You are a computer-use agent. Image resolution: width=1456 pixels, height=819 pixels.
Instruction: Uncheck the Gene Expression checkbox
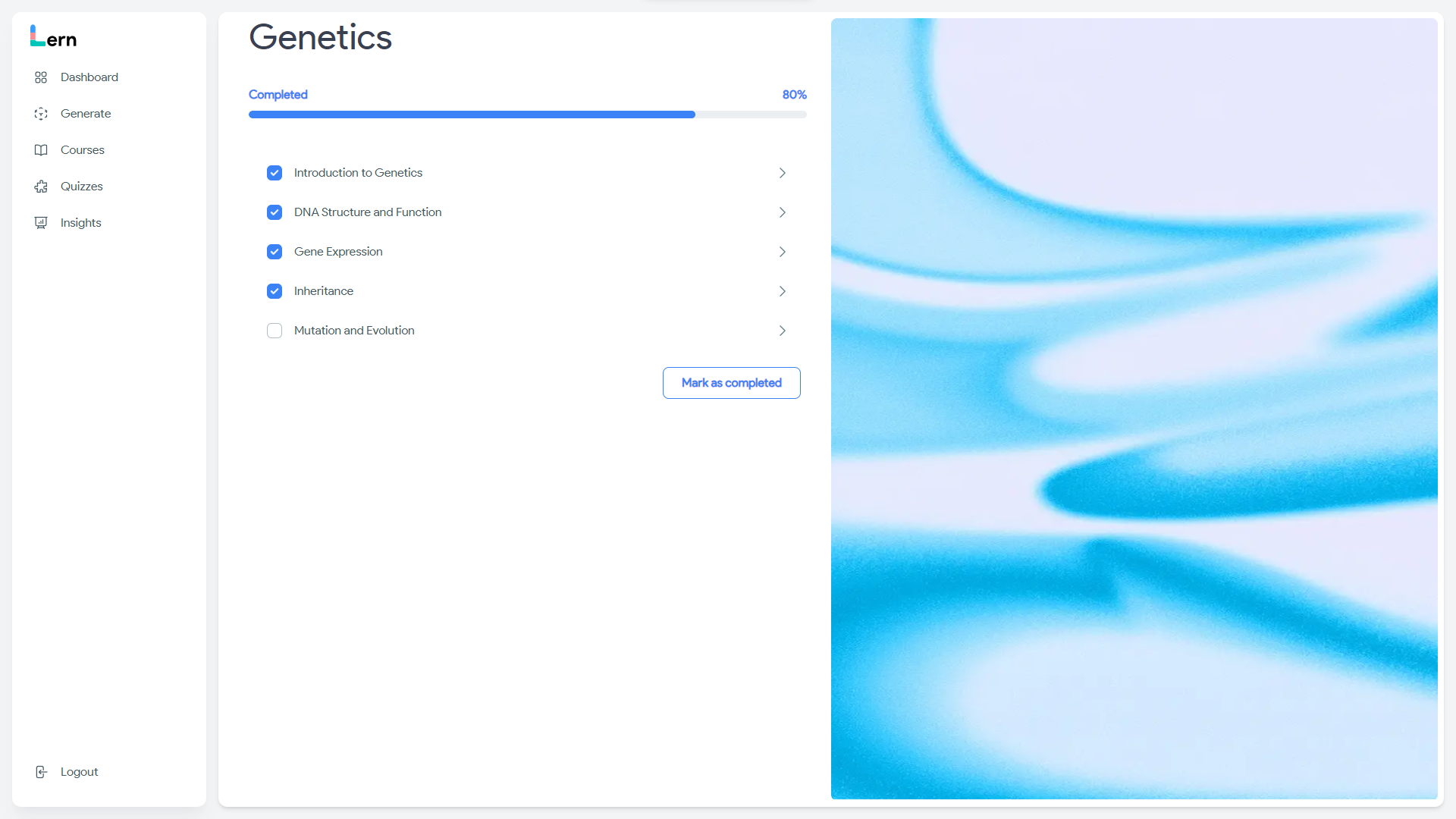tap(275, 252)
